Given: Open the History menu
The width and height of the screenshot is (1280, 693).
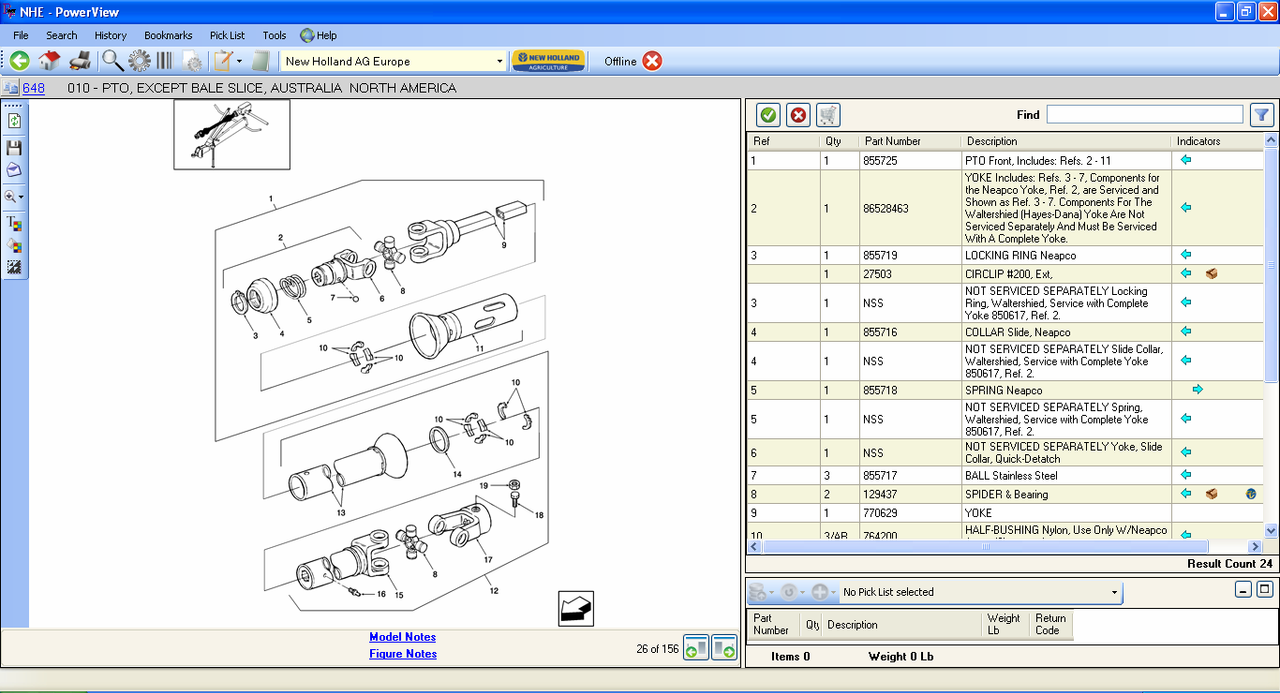Looking at the screenshot, I should tap(111, 35).
